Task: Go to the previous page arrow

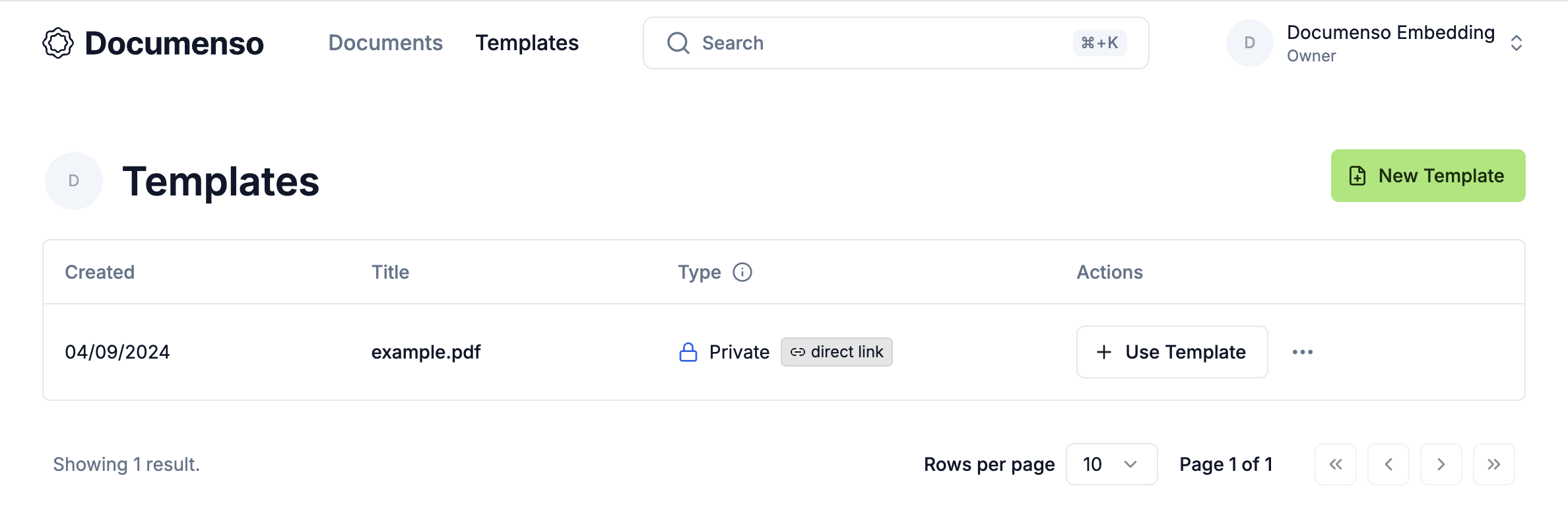Action: (x=1388, y=464)
